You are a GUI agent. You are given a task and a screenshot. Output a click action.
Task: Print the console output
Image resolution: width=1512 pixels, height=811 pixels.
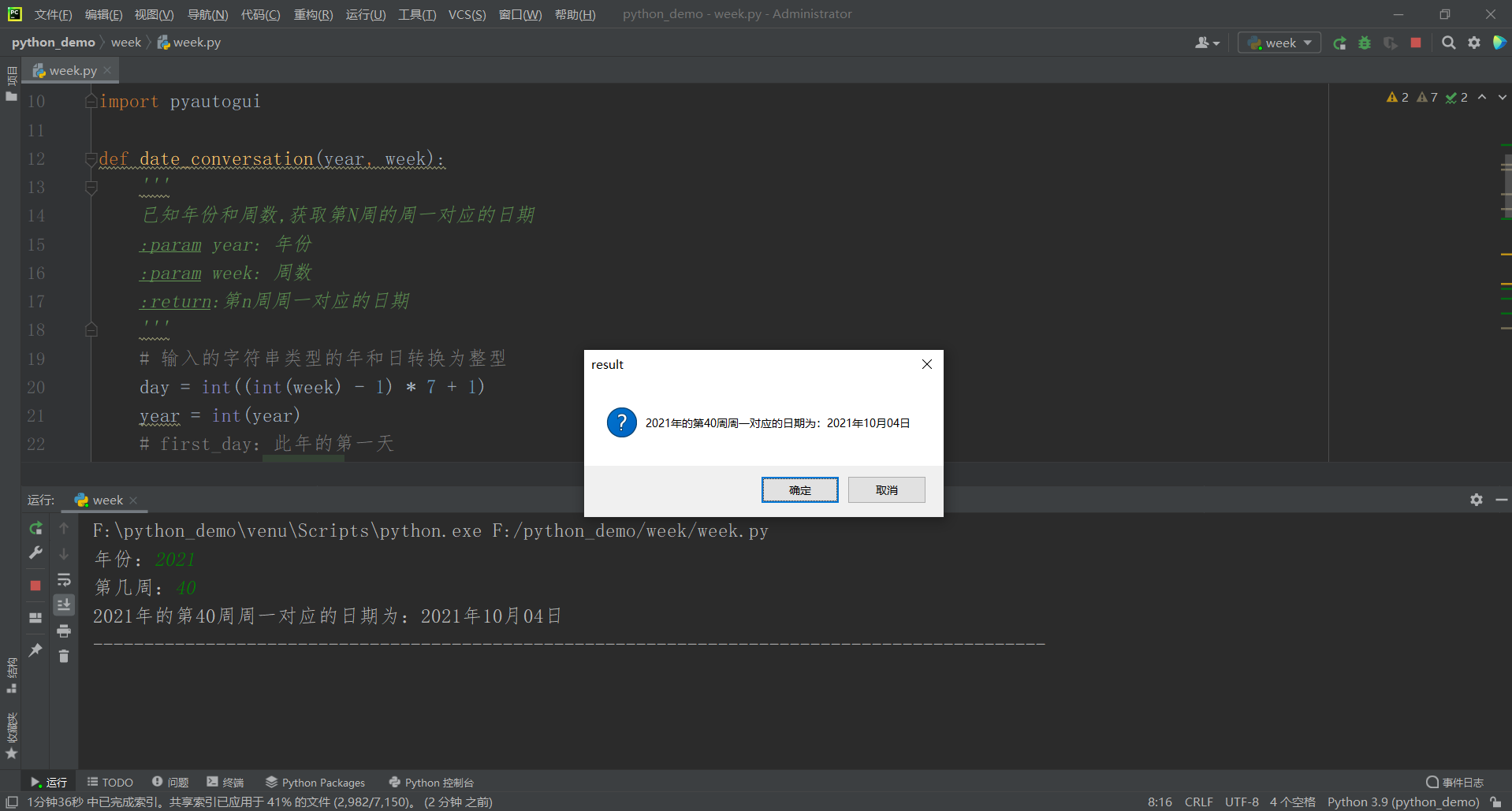(64, 631)
